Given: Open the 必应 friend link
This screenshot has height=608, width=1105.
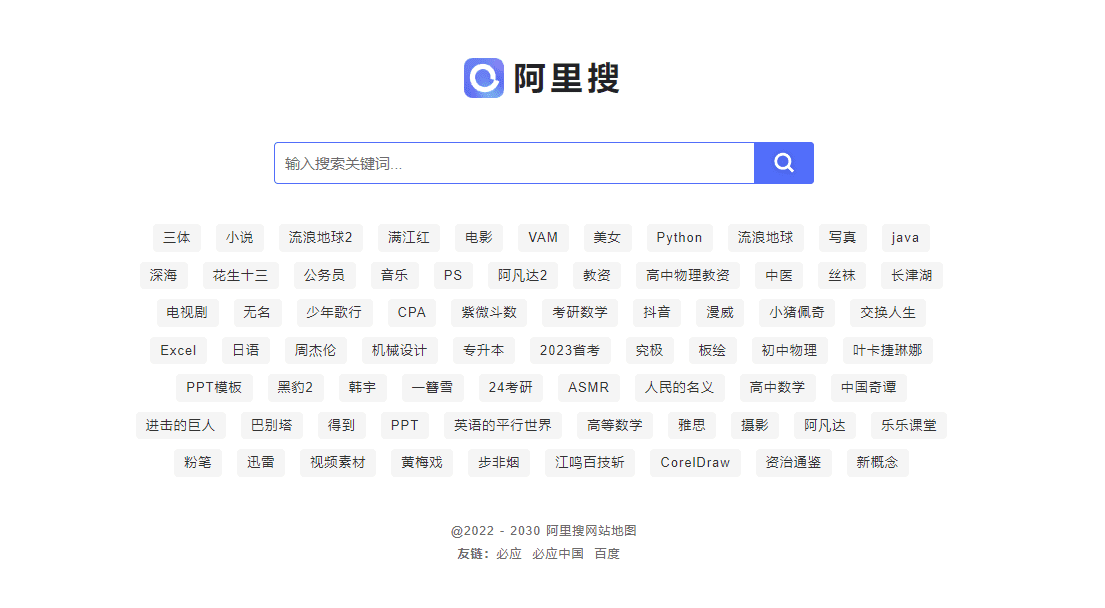Looking at the screenshot, I should point(508,553).
